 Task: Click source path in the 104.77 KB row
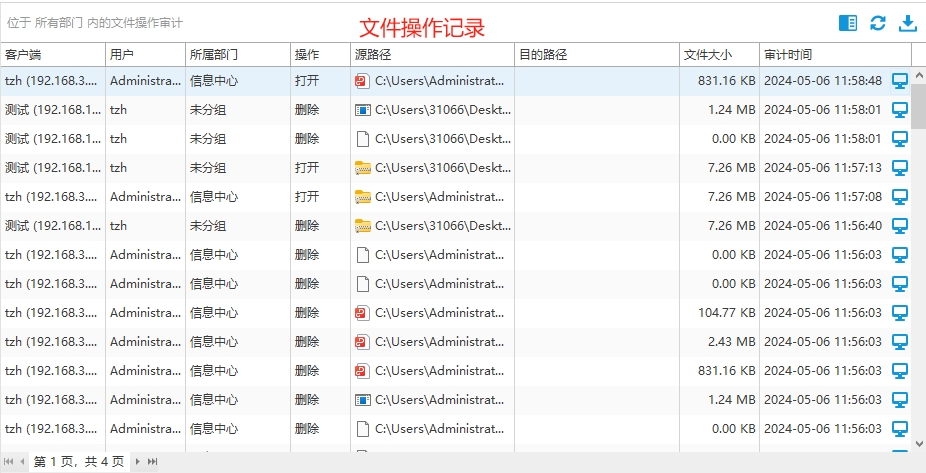(x=439, y=313)
